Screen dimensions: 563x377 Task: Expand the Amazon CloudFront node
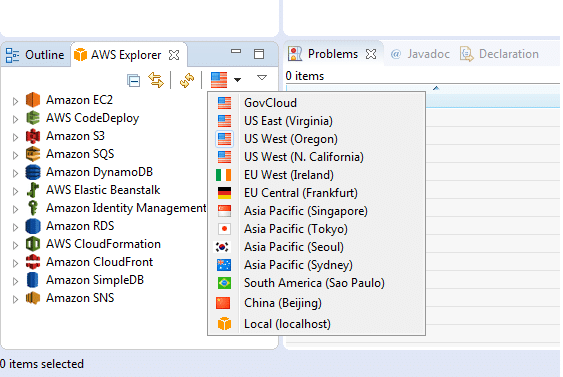coord(15,263)
